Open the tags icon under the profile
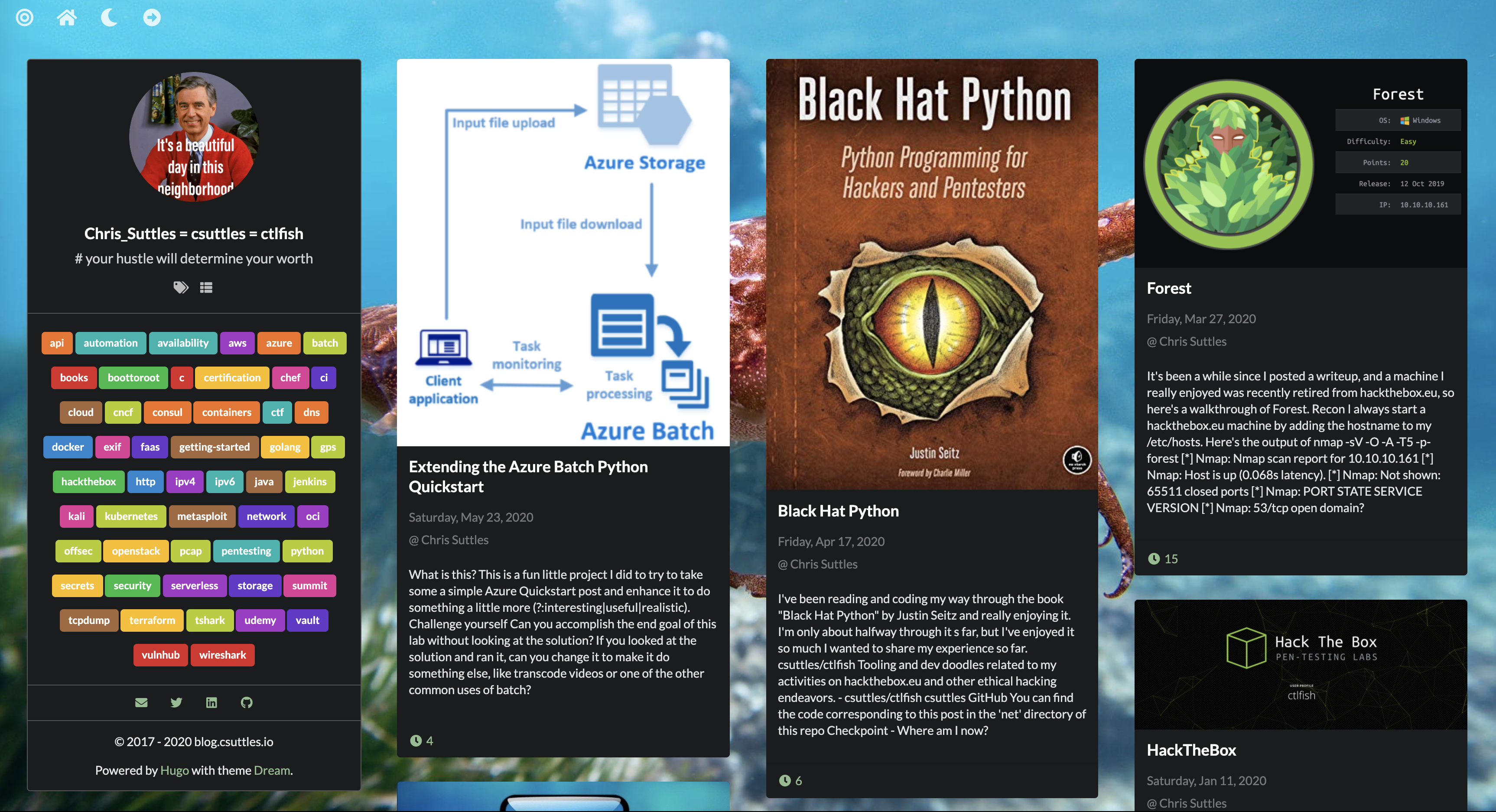Screen dimensions: 1496x812 point(181,287)
